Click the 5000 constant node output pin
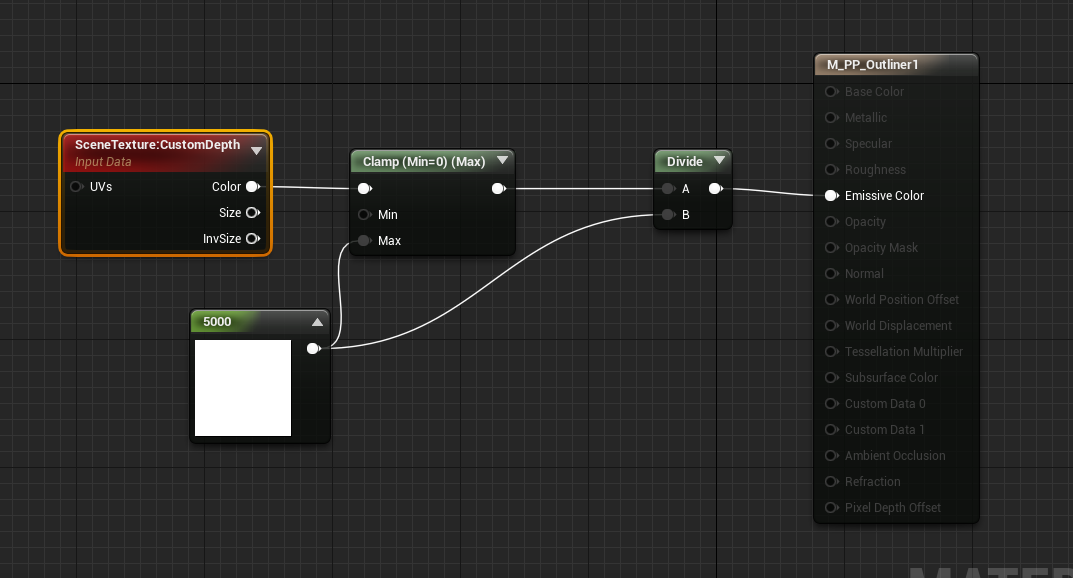 [313, 348]
